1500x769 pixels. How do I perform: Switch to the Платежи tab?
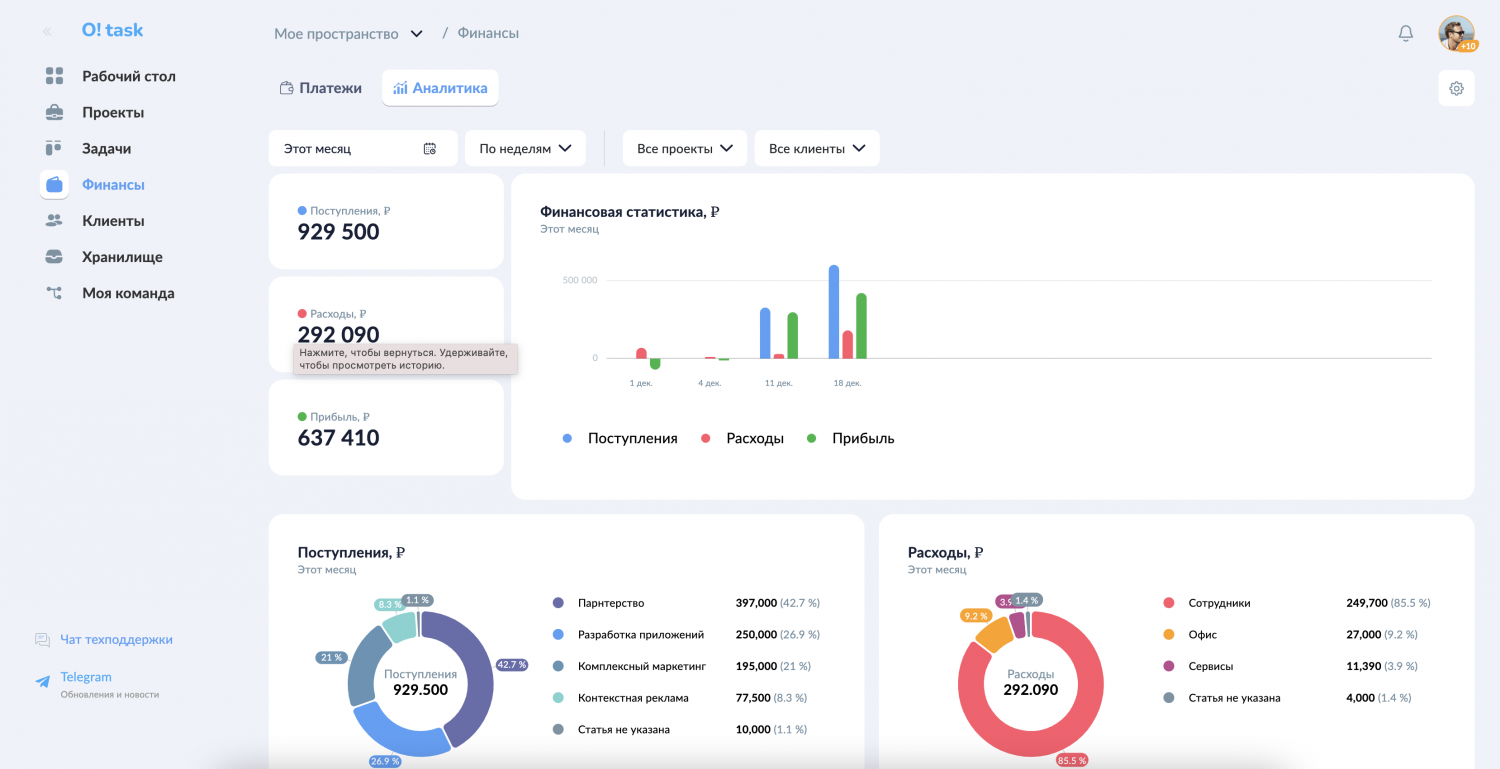point(321,88)
